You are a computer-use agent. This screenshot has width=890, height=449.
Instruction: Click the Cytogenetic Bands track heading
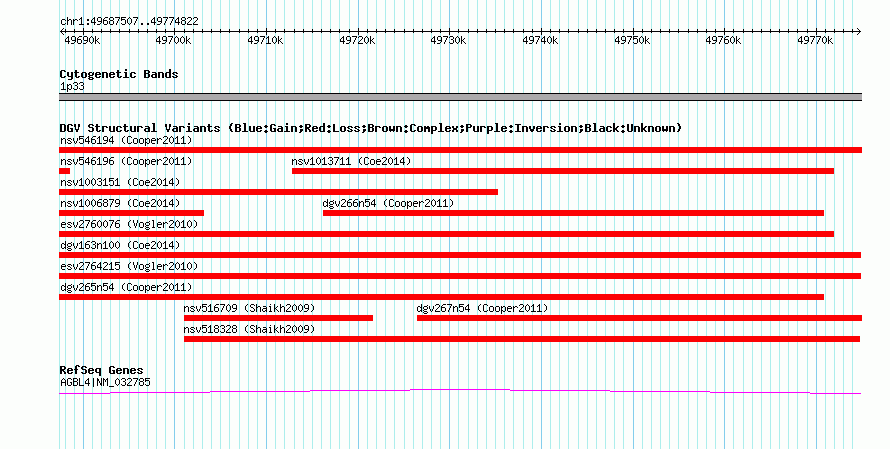119,74
